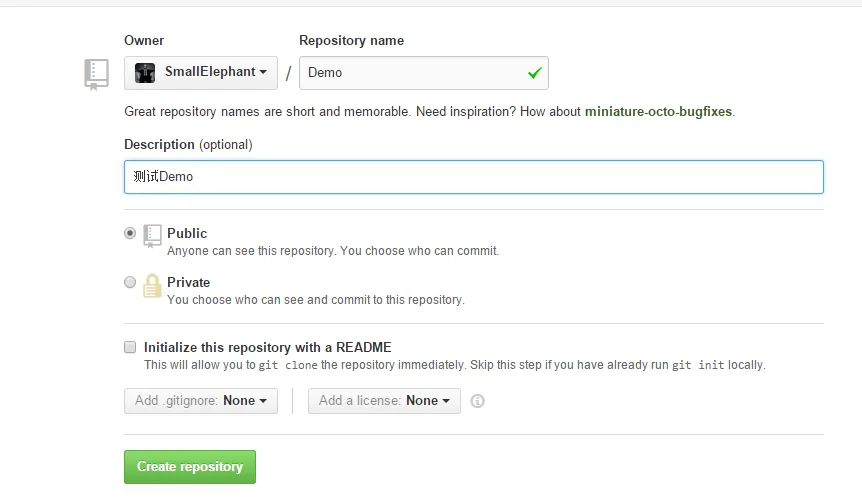Click the Description (optional) label
Viewport: 862px width, 497px height.
click(x=188, y=144)
